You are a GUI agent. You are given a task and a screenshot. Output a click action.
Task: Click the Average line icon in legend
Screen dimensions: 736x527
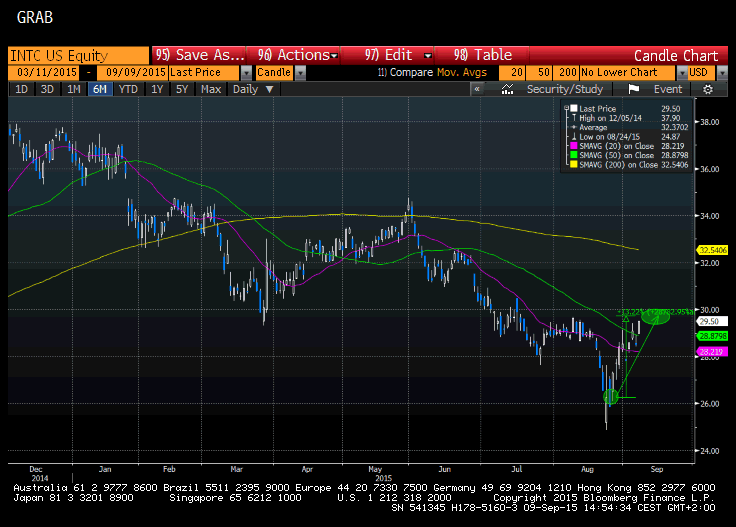point(574,127)
